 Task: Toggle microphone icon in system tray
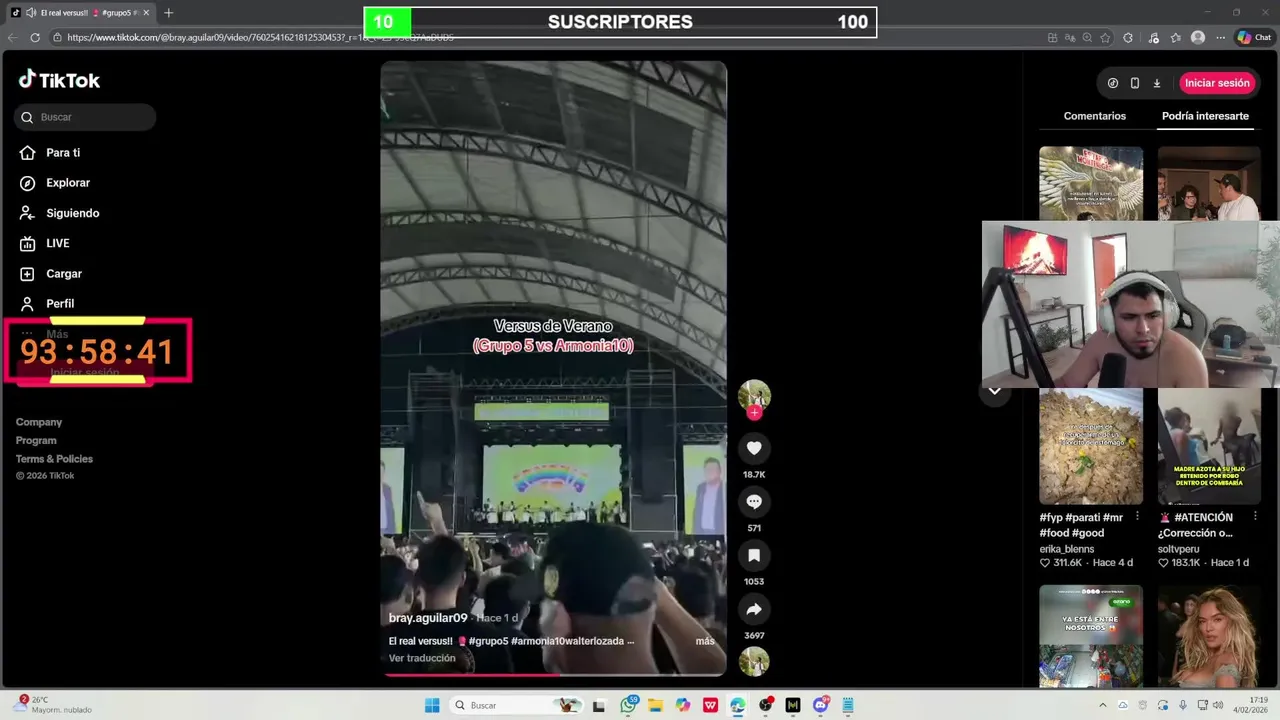(1183, 705)
